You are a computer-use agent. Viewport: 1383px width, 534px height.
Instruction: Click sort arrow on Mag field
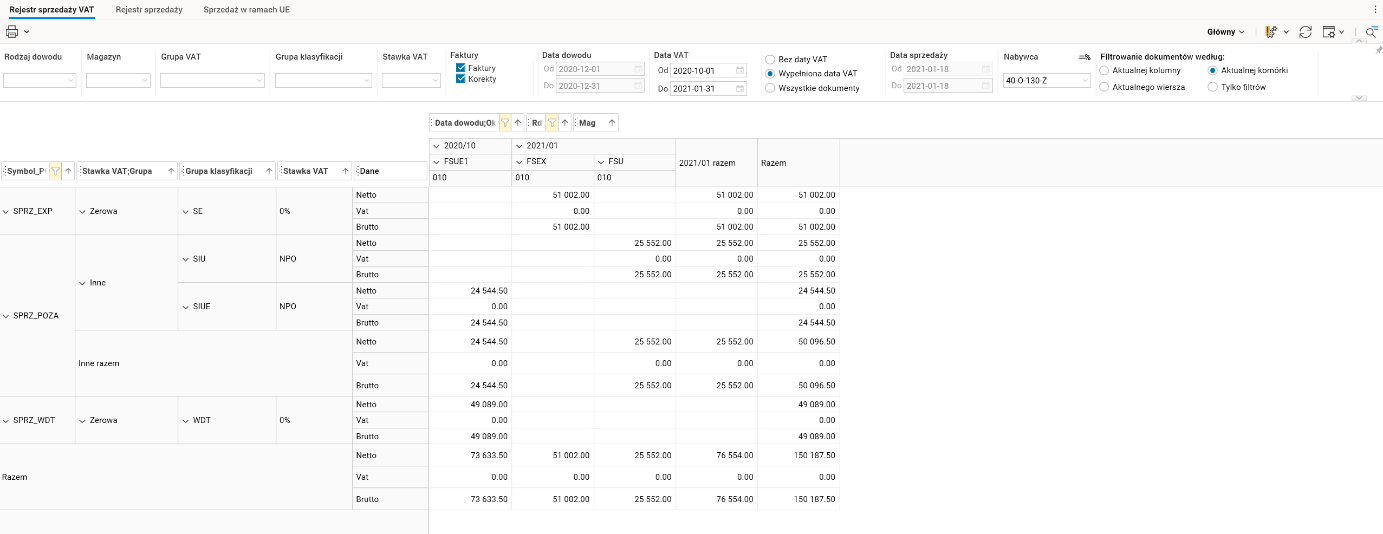click(611, 123)
